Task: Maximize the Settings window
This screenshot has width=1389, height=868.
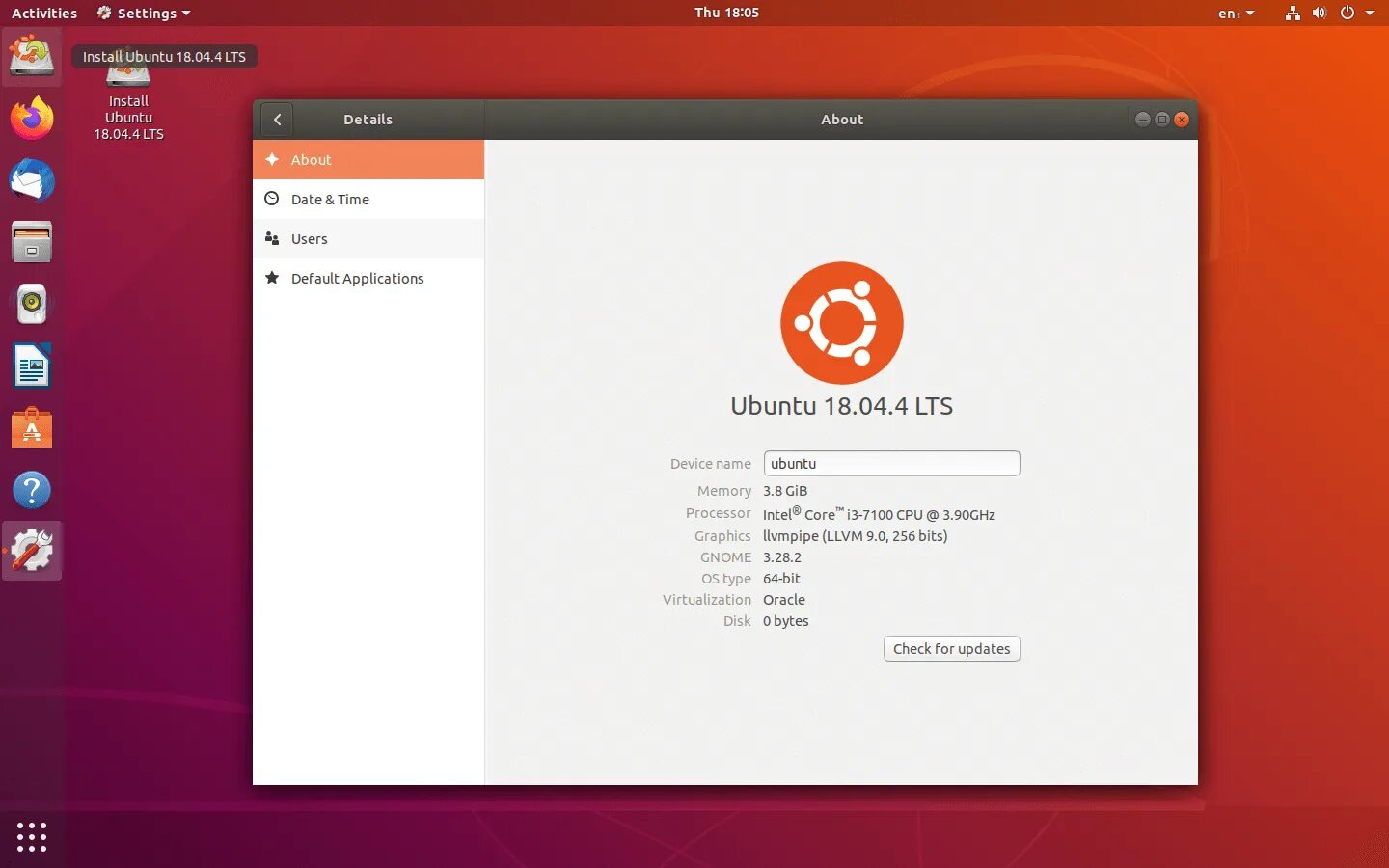Action: tap(1162, 120)
